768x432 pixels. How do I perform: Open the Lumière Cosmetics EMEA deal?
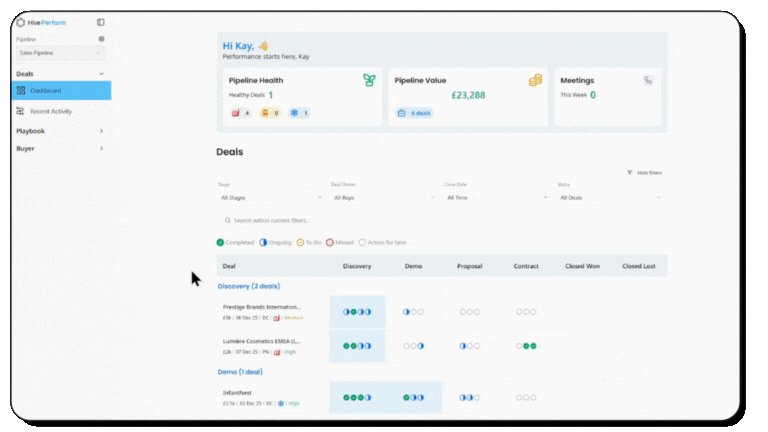(x=262, y=341)
